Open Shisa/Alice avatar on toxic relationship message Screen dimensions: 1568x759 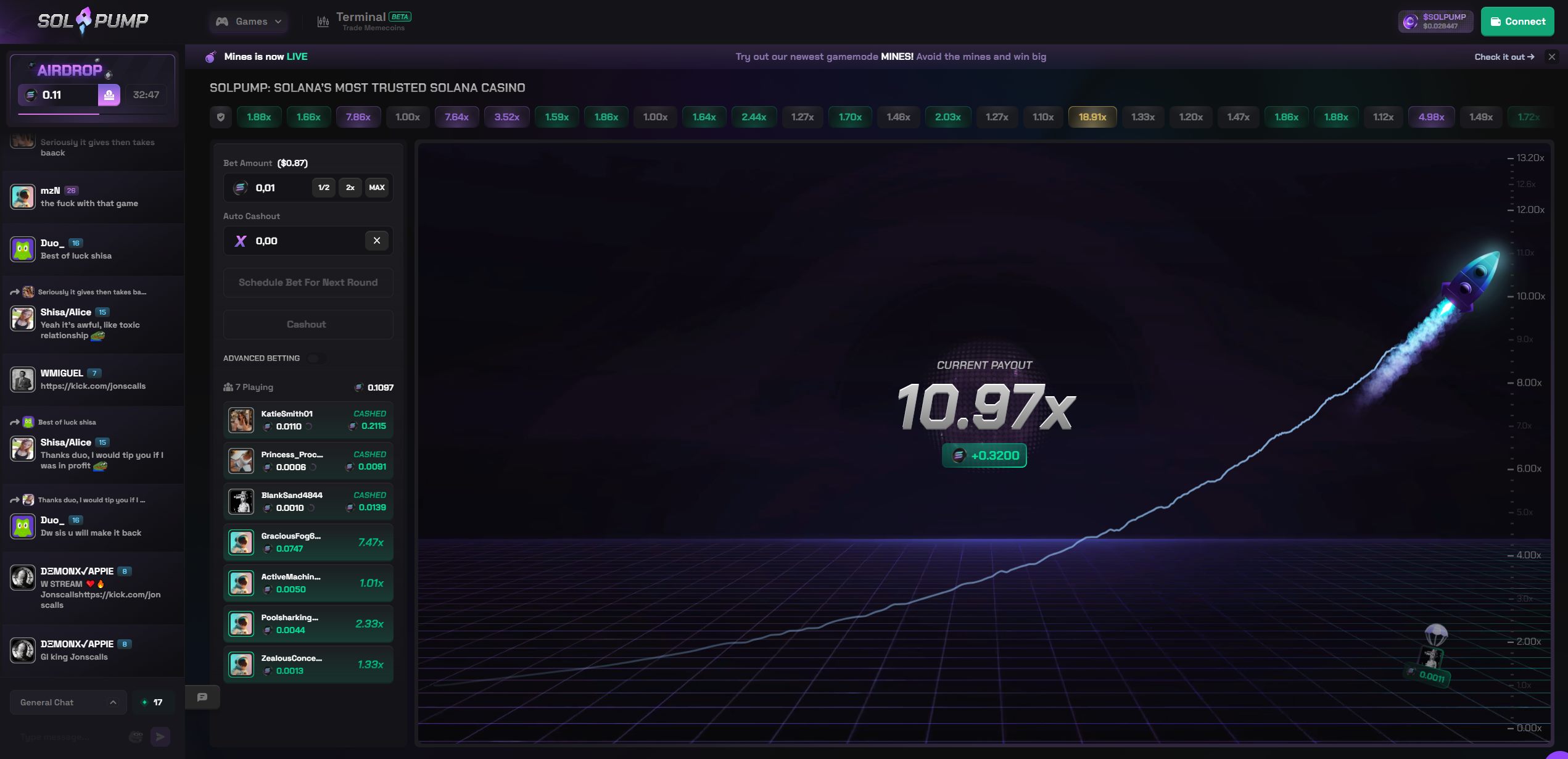tap(23, 319)
